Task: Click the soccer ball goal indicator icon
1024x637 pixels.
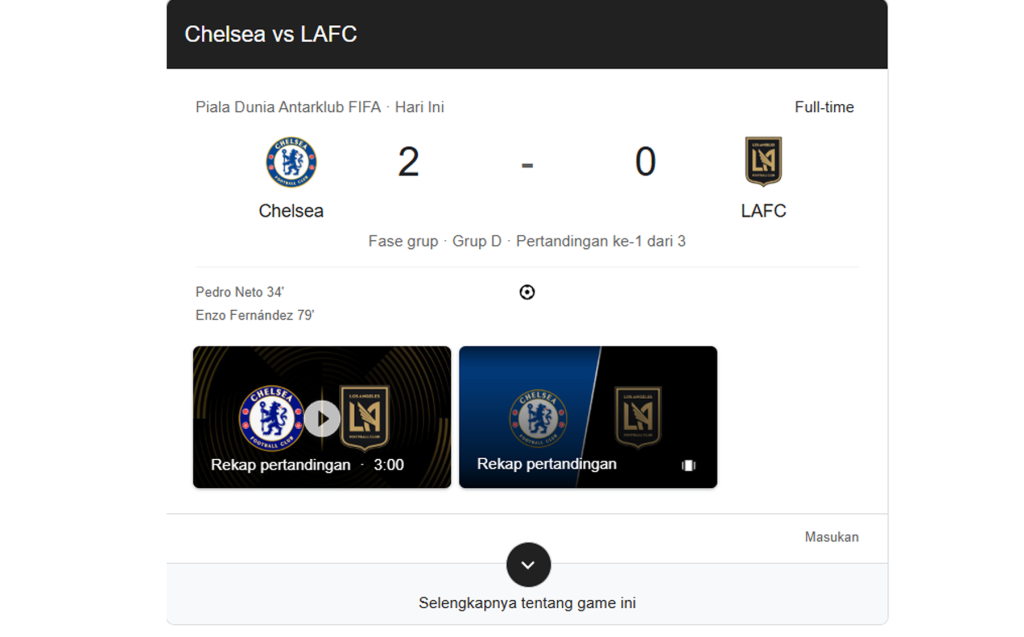Action: pyautogui.click(x=527, y=291)
